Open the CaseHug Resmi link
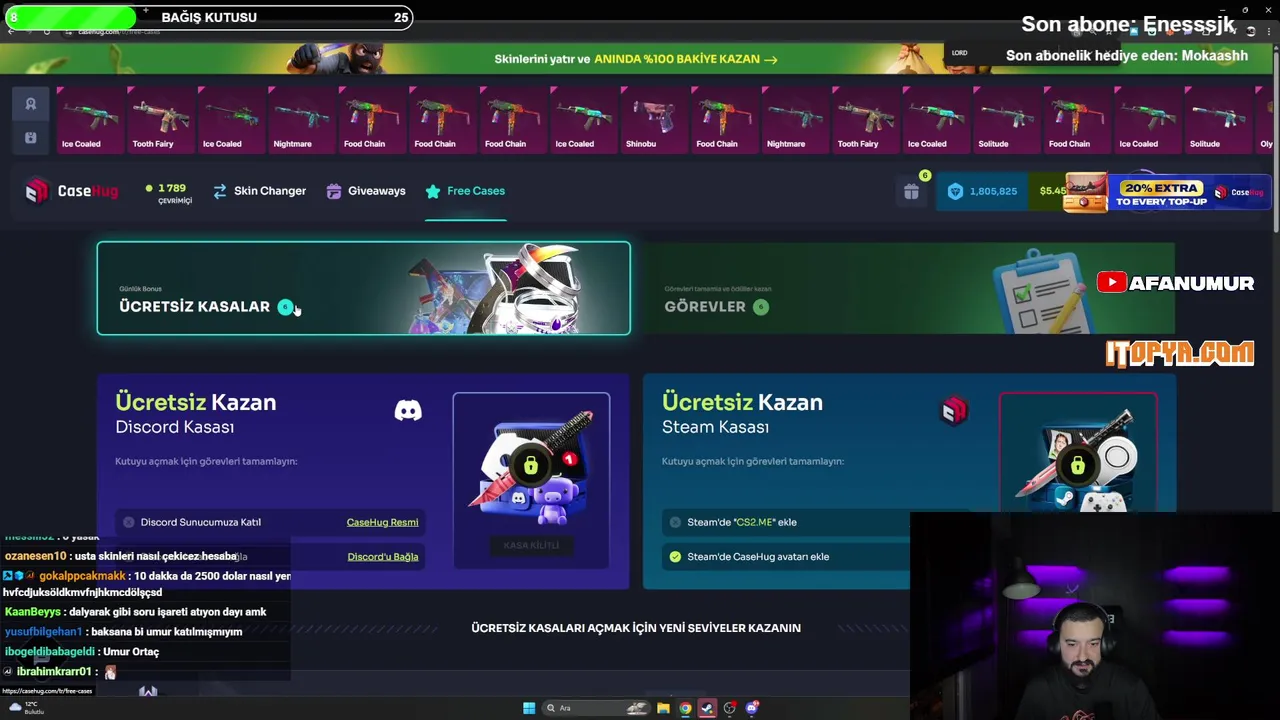The height and width of the screenshot is (720, 1280). click(382, 522)
